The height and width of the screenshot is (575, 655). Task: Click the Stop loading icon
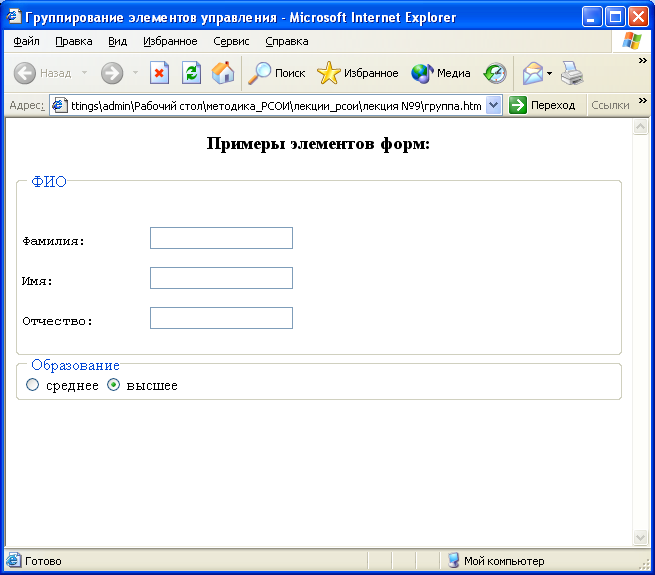pos(159,73)
